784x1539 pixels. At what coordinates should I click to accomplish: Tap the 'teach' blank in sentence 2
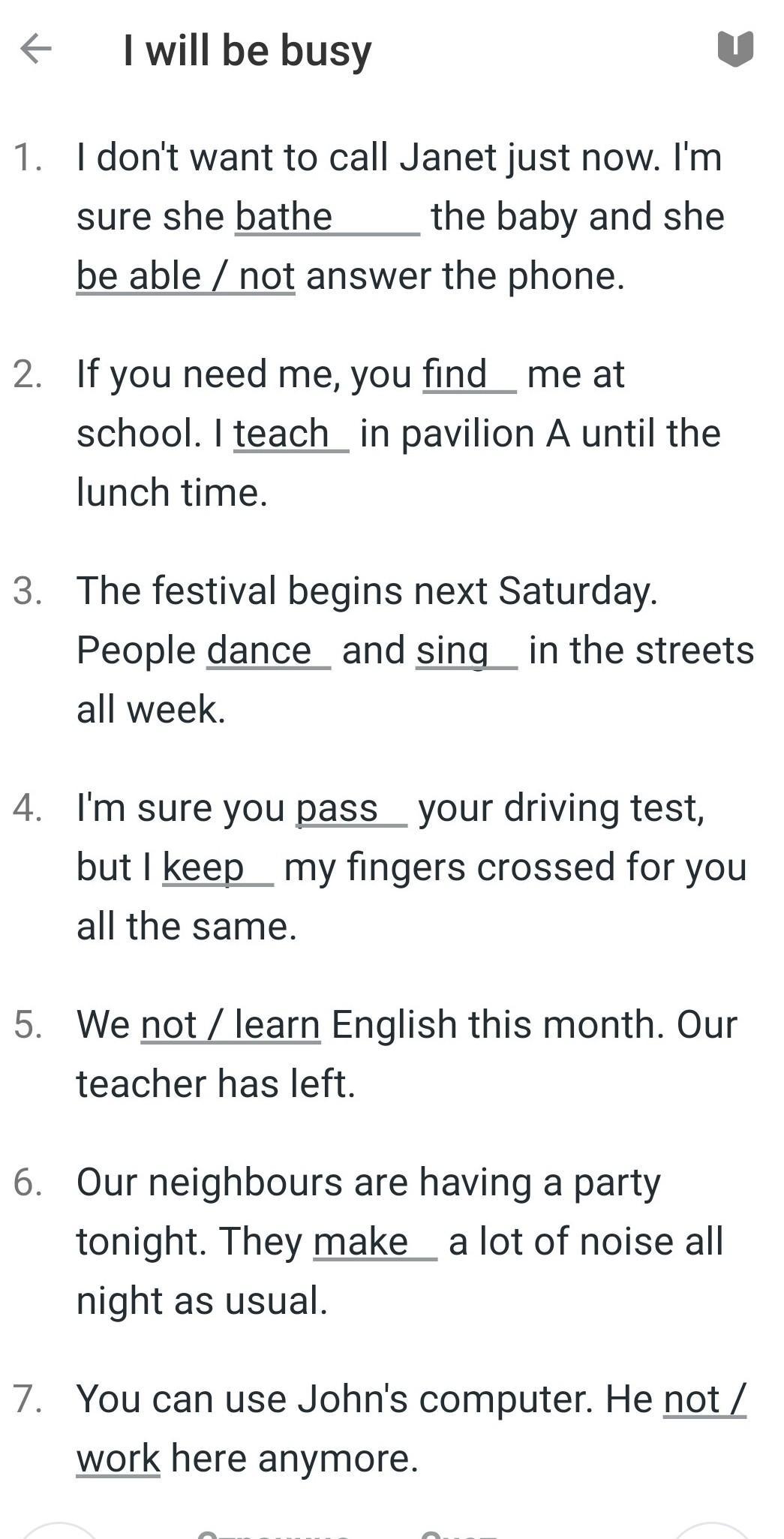(x=291, y=434)
